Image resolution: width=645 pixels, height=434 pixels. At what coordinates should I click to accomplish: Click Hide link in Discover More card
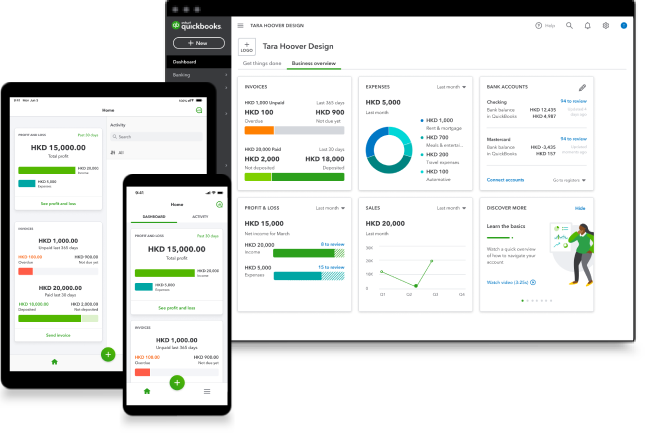pyautogui.click(x=580, y=208)
